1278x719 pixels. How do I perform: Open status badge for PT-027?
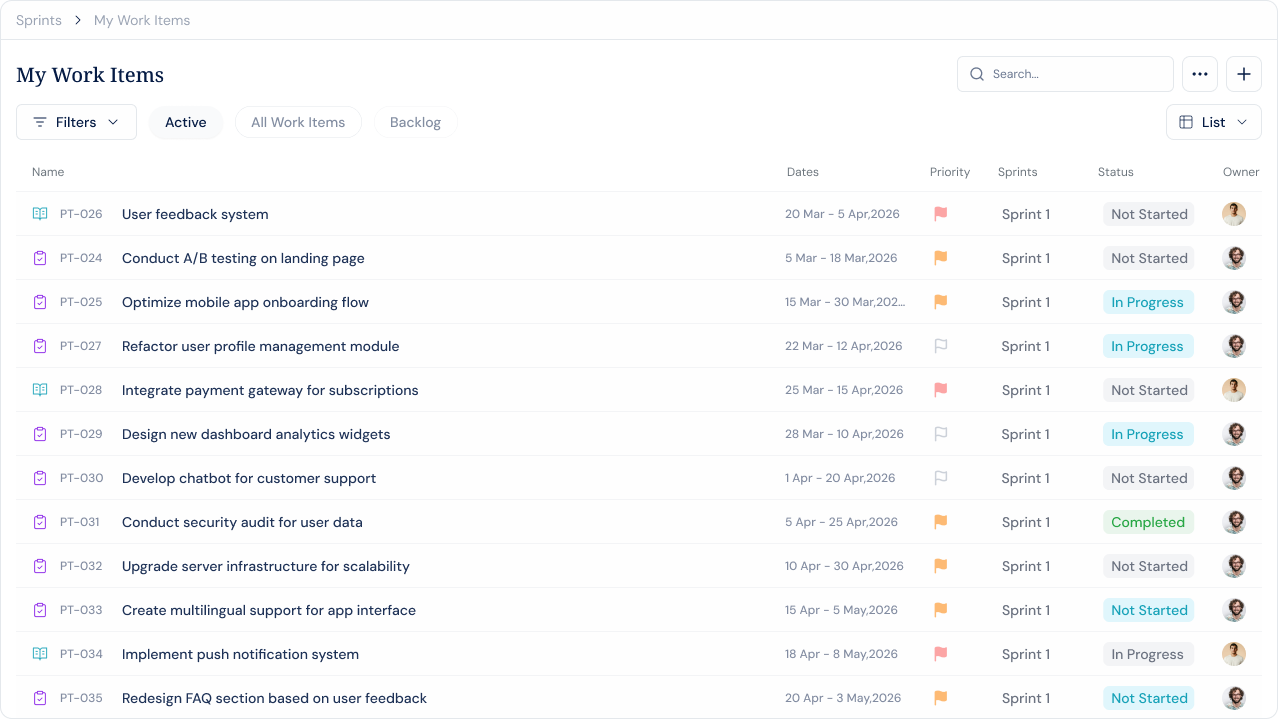coord(1148,346)
